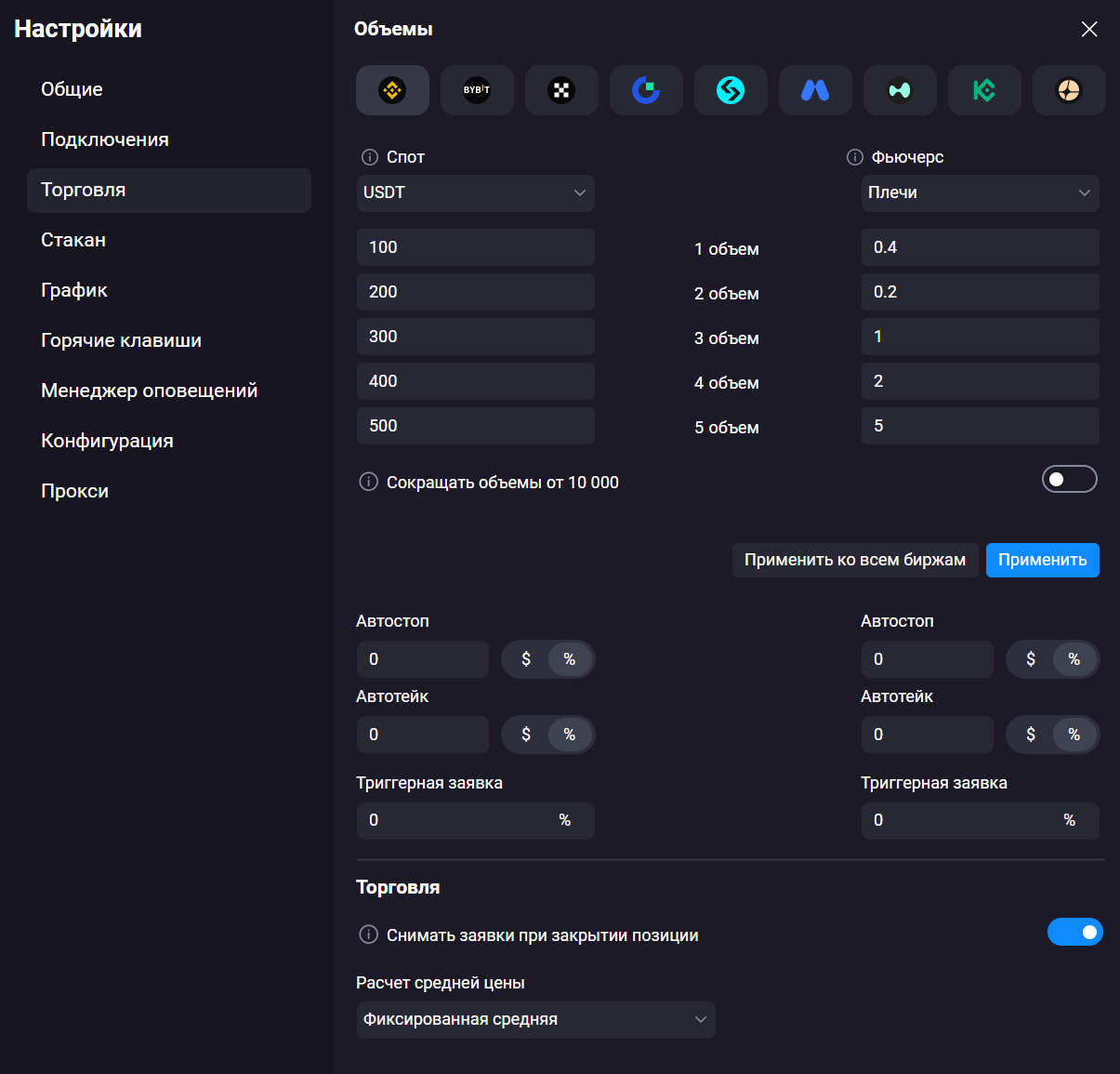Click the futures Автотейк value field
Image resolution: width=1120 pixels, height=1074 pixels.
927,735
